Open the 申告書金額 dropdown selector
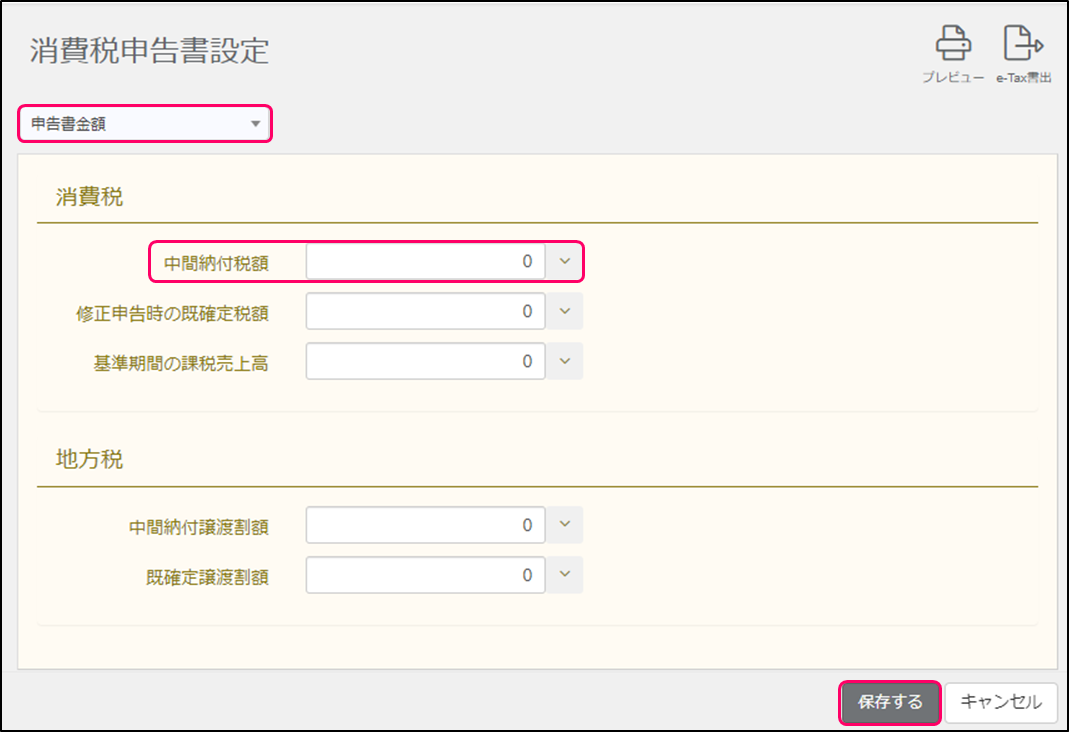Screen dimensions: 1069x732 (145, 124)
